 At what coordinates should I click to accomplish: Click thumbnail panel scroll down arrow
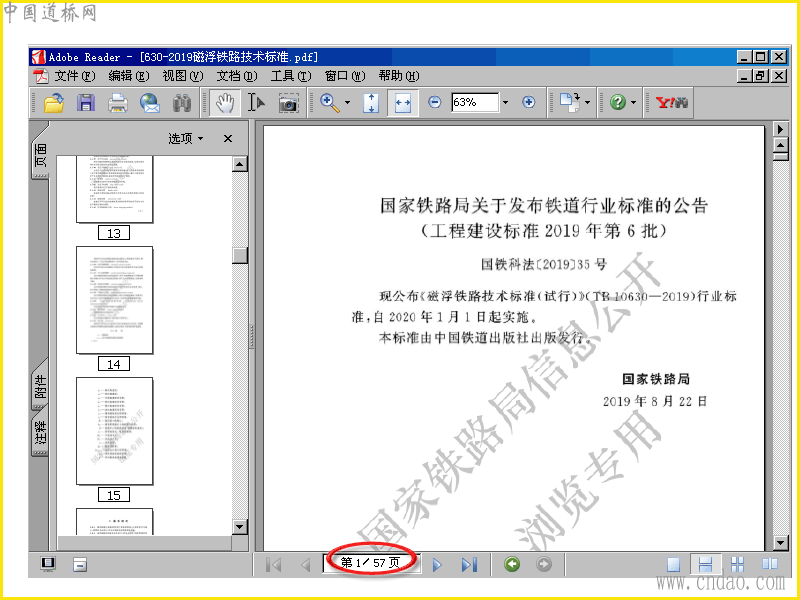pyautogui.click(x=240, y=527)
